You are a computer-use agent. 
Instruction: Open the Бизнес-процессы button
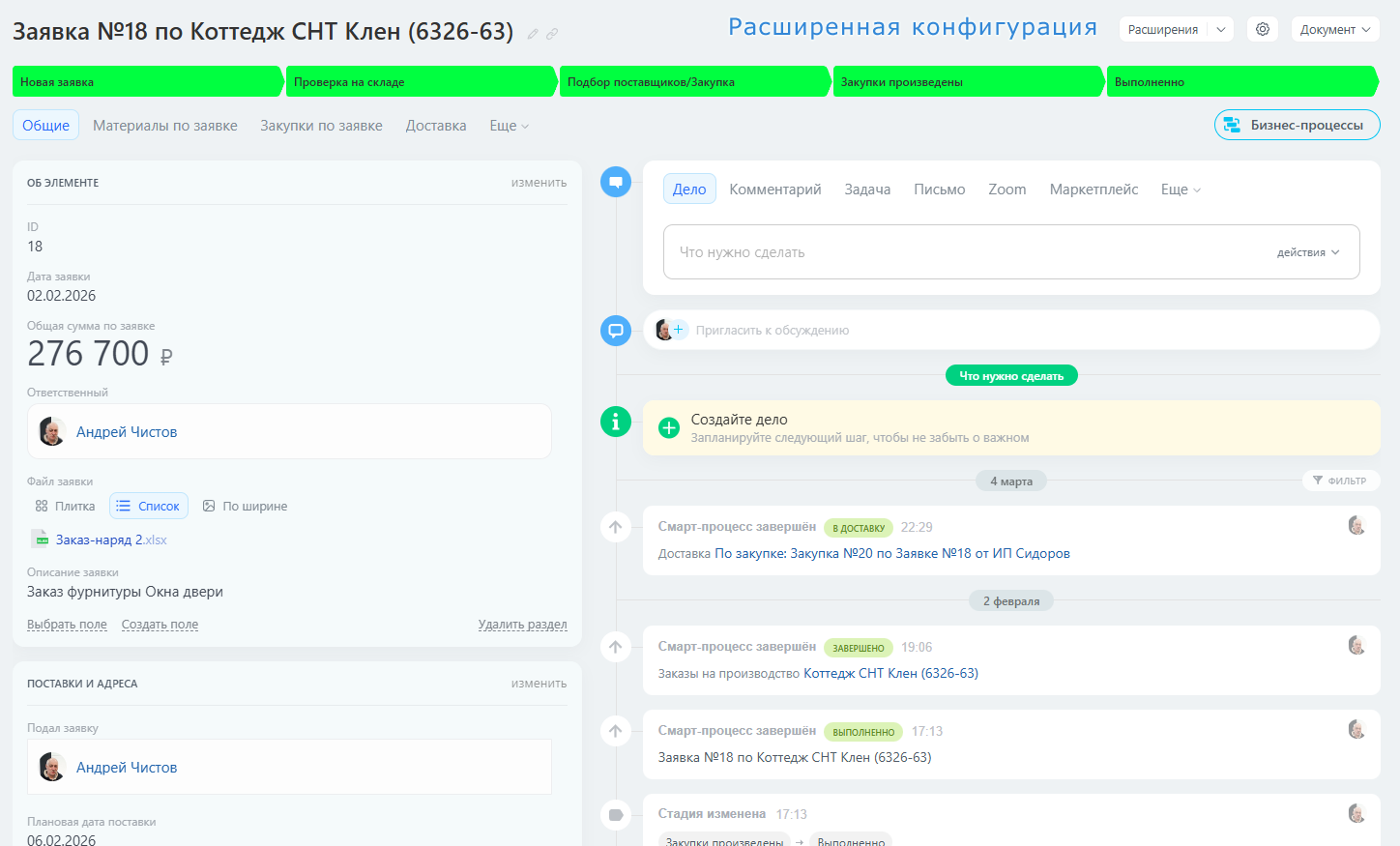[1297, 125]
